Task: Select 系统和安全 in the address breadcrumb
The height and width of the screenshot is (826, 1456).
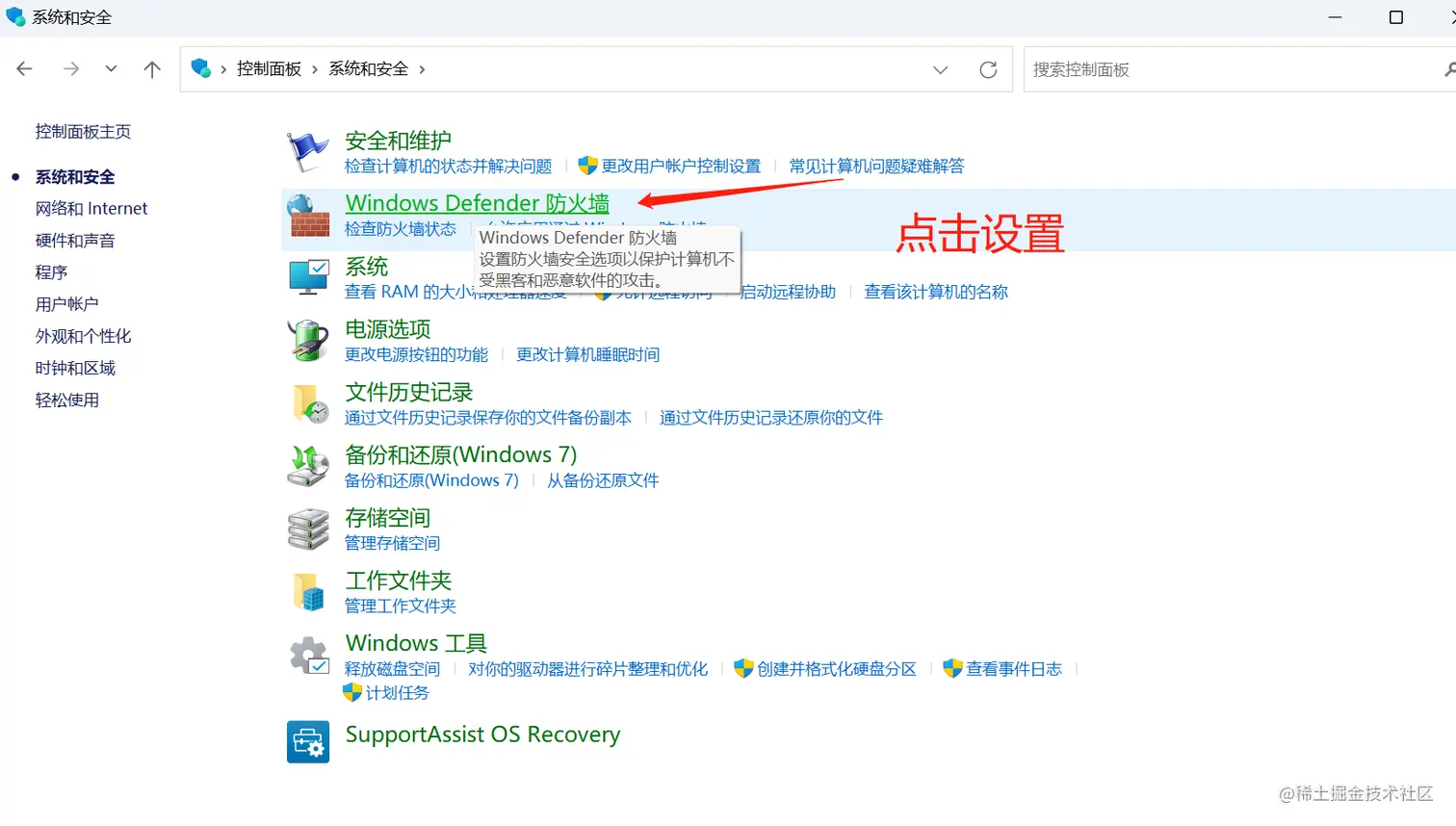Action: click(x=368, y=68)
